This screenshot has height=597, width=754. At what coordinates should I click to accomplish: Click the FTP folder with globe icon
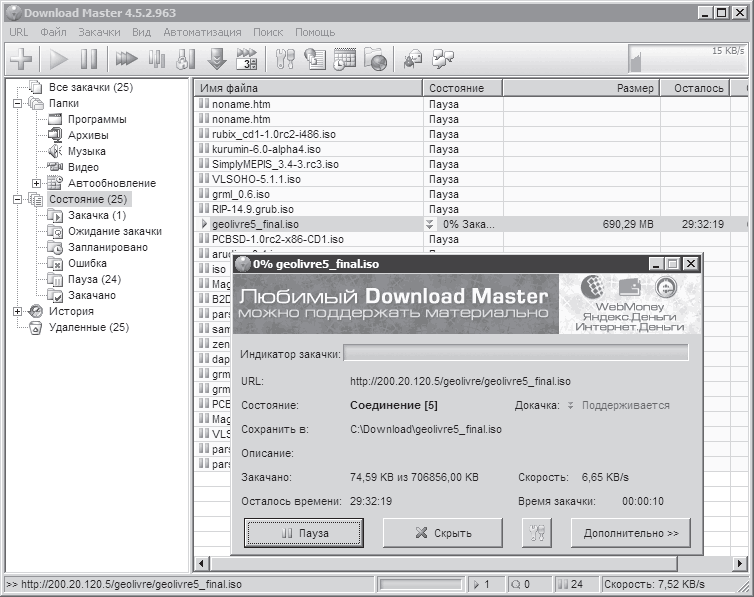click(375, 59)
